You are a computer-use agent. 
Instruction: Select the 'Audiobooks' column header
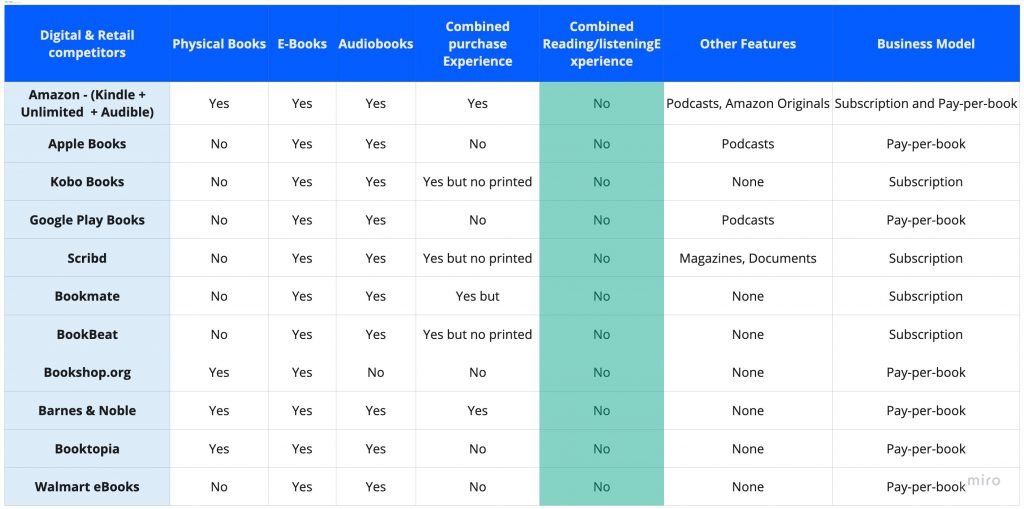(x=376, y=44)
